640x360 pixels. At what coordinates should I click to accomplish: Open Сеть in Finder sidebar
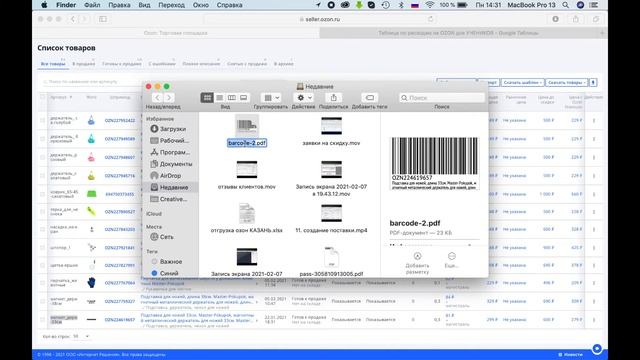coord(162,237)
